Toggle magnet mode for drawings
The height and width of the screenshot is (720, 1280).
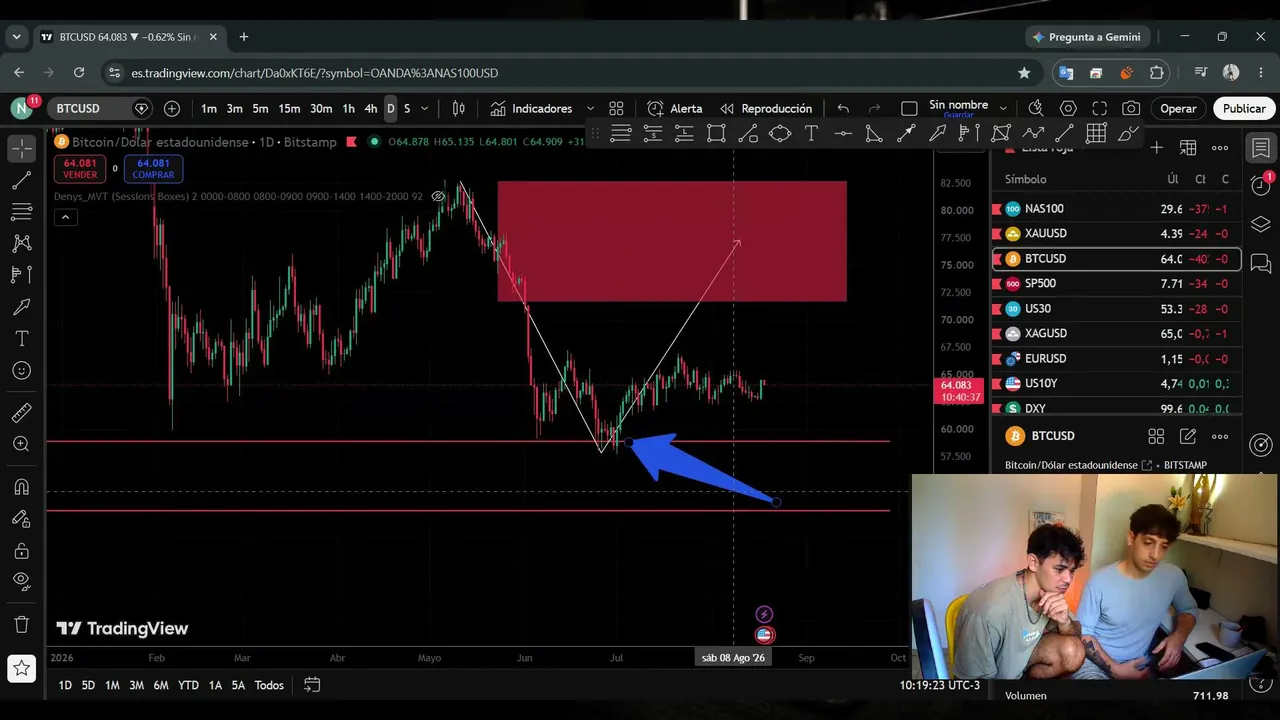coord(21,487)
